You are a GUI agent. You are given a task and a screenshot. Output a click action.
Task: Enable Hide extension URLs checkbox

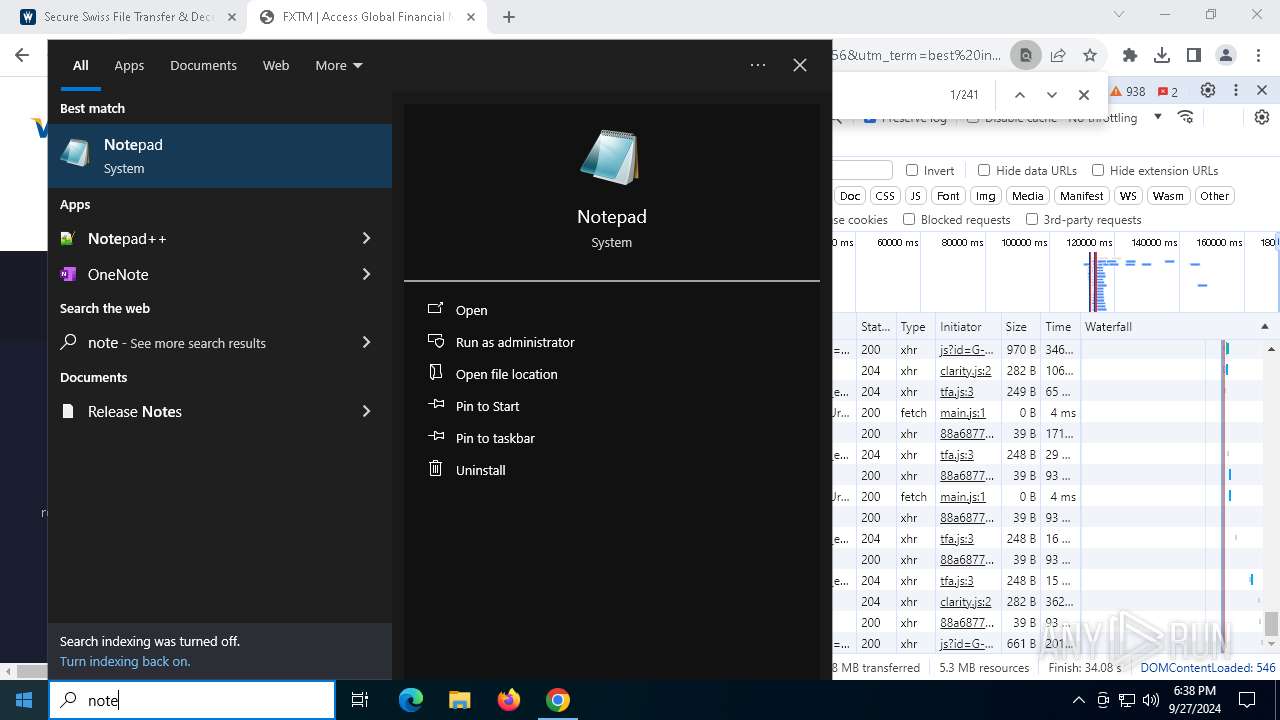click(x=1098, y=170)
